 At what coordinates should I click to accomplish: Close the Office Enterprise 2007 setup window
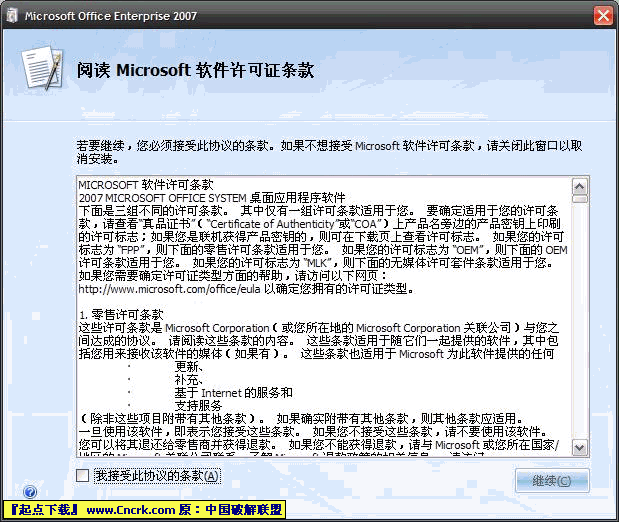point(603,16)
